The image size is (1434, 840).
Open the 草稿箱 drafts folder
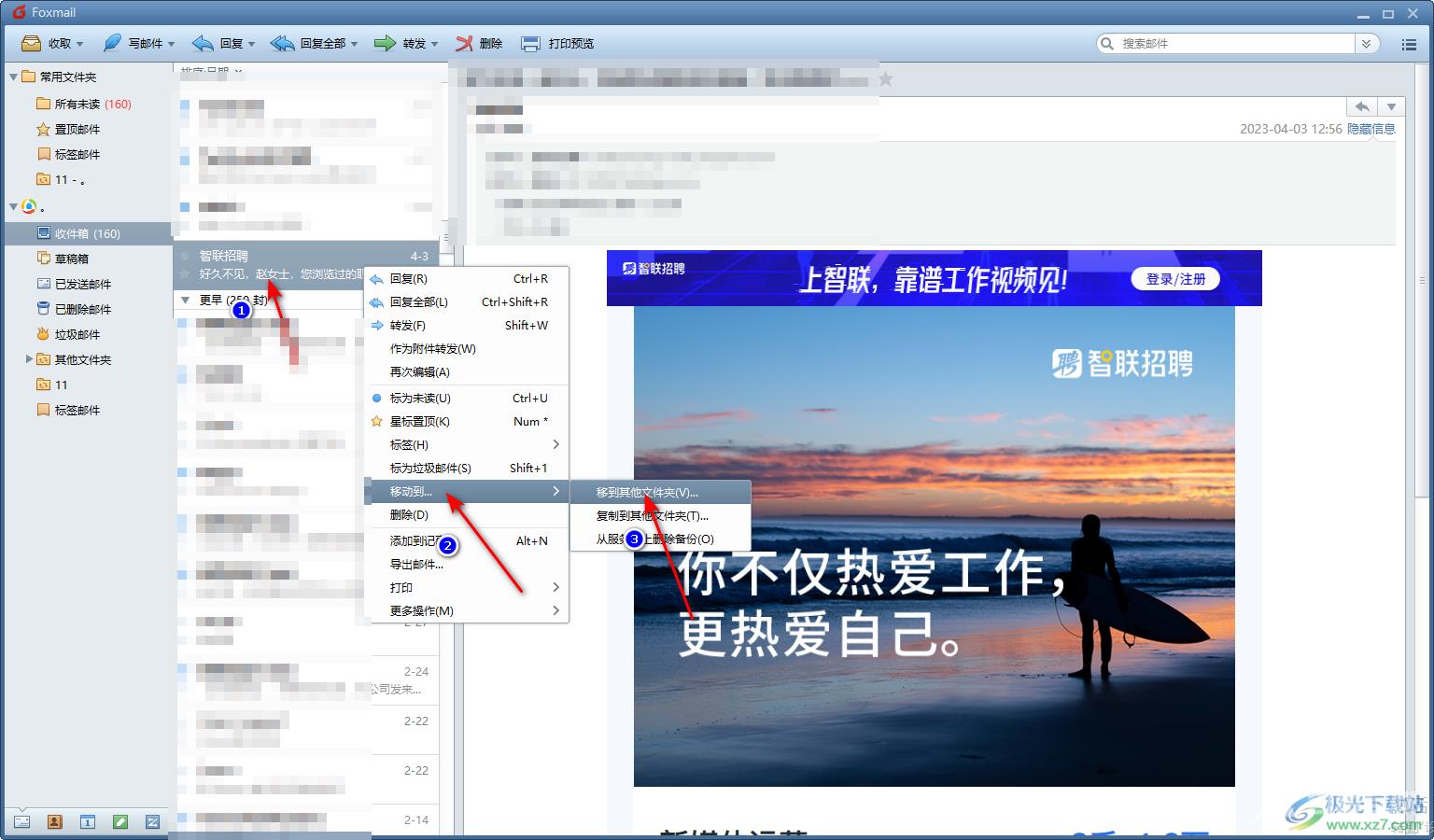coord(62,259)
